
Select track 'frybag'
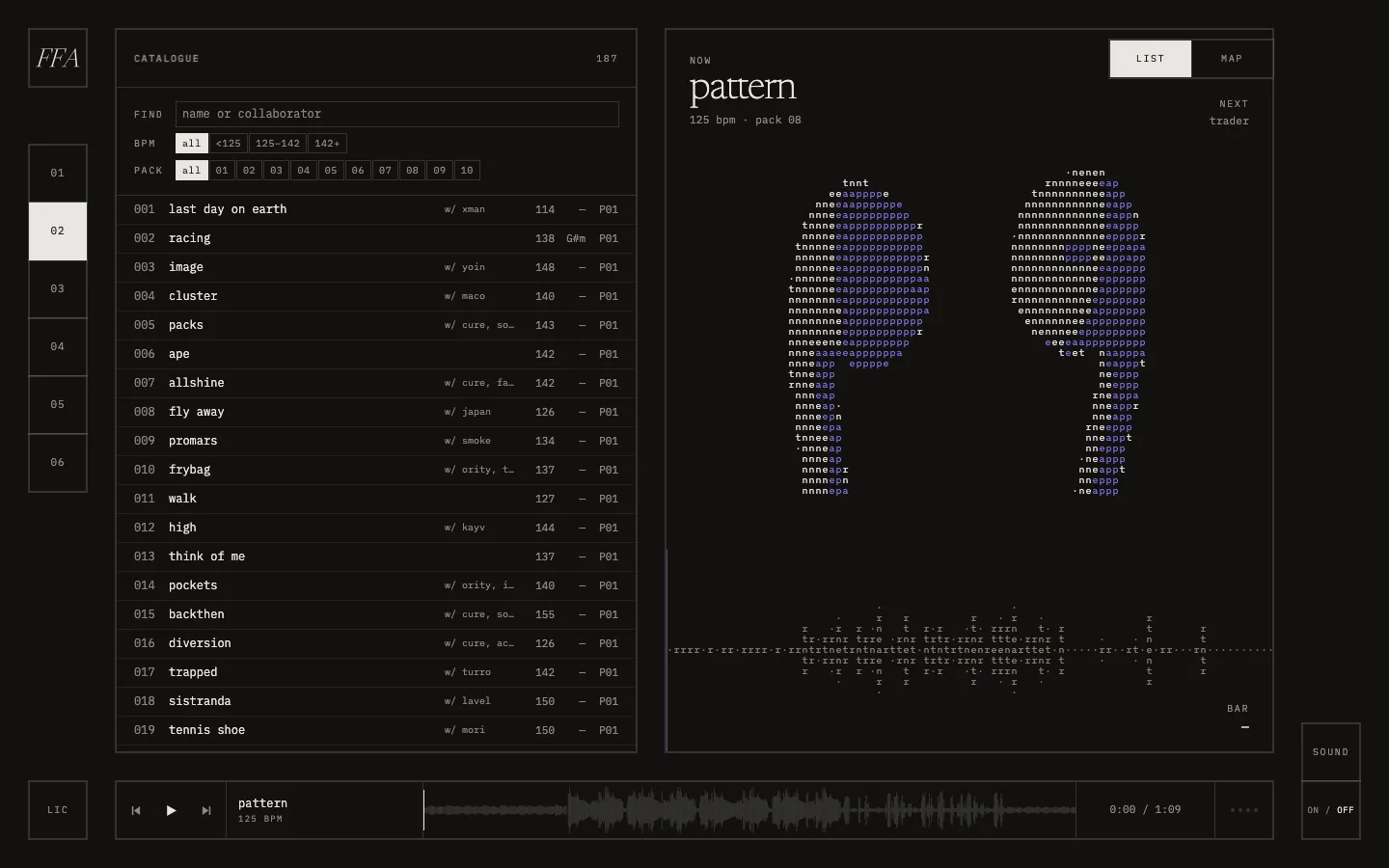click(x=376, y=470)
